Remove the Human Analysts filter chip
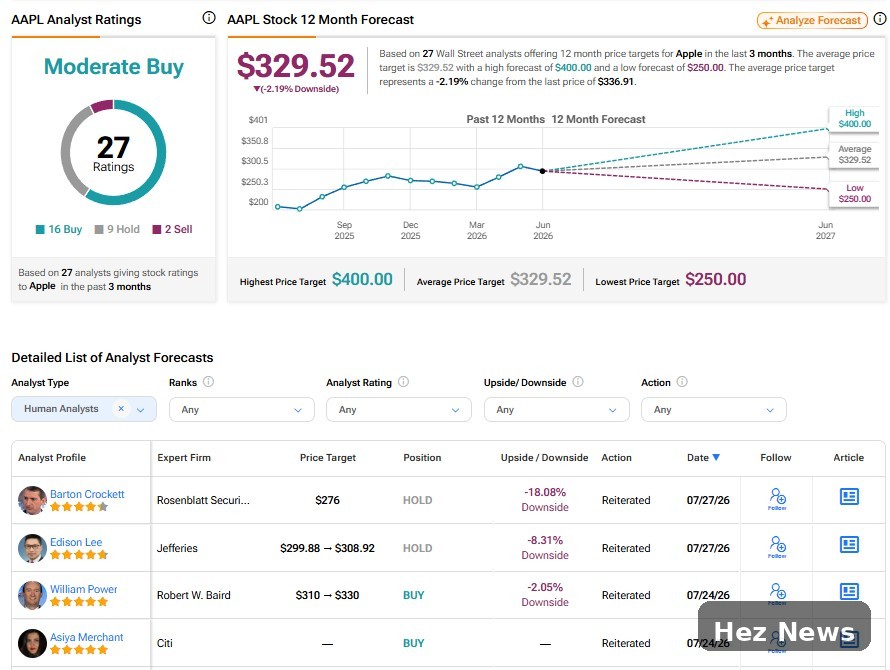Screen dimensions: 890x670 (121, 408)
